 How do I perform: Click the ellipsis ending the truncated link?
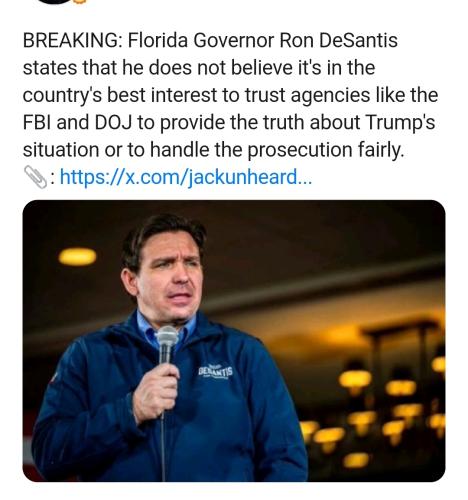(305, 183)
